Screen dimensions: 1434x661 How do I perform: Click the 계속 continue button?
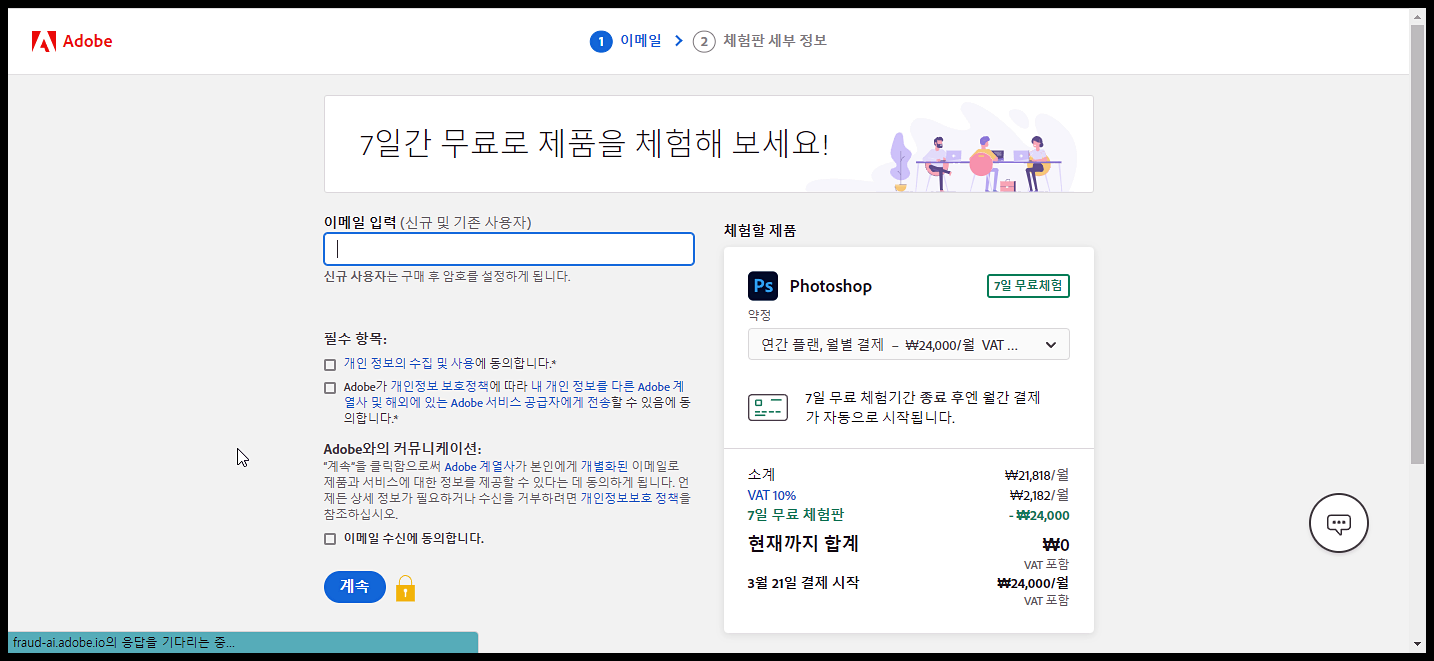tap(355, 587)
